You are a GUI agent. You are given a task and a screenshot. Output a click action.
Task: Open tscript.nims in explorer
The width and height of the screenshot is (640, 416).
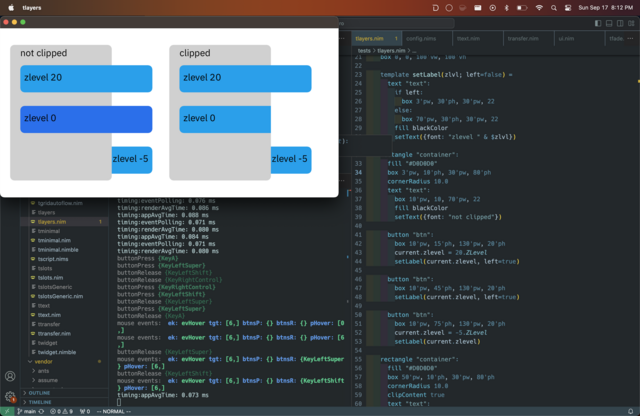tap(53, 259)
